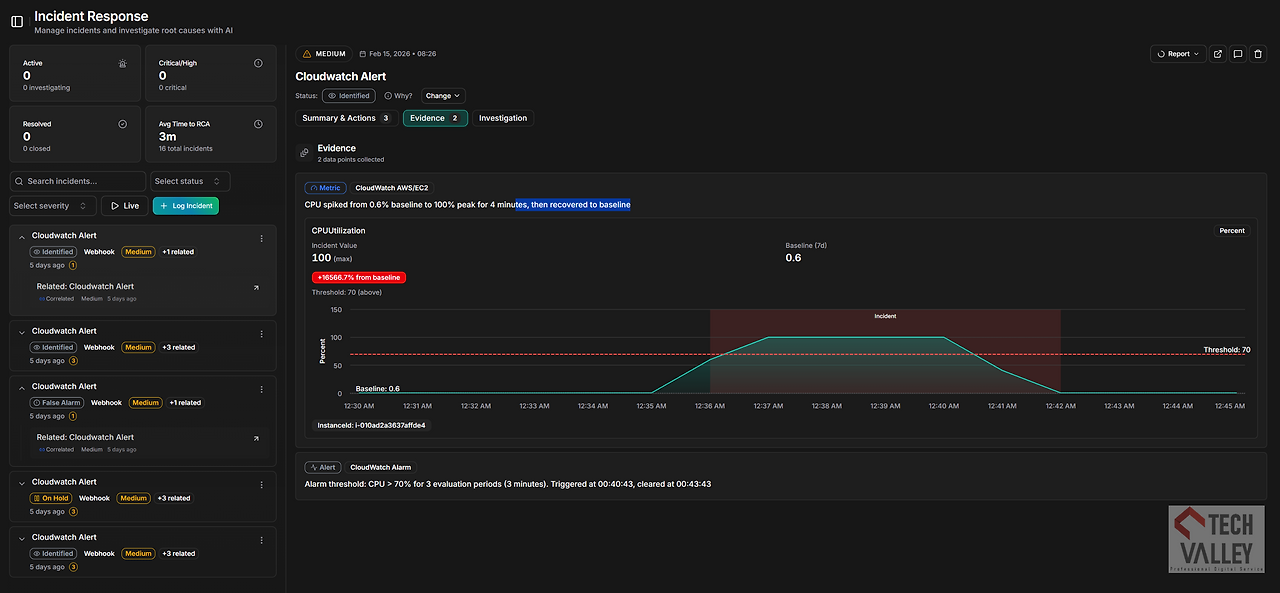Click the Alarm threshold description text

click(x=509, y=484)
